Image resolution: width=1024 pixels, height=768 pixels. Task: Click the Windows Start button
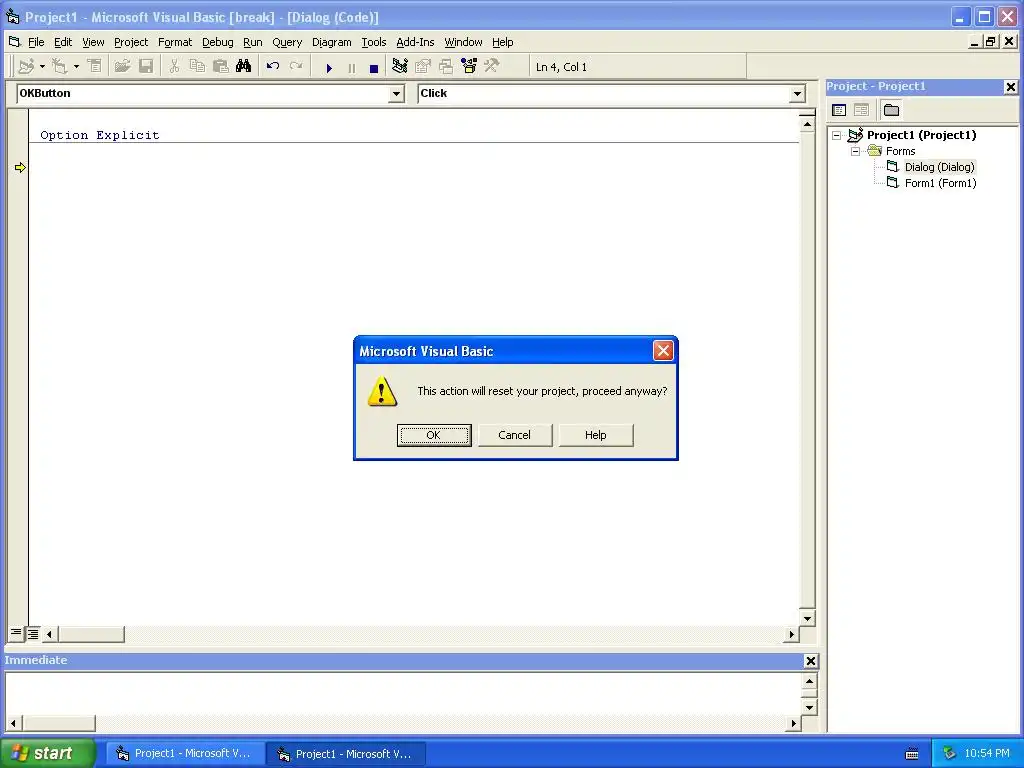click(48, 753)
